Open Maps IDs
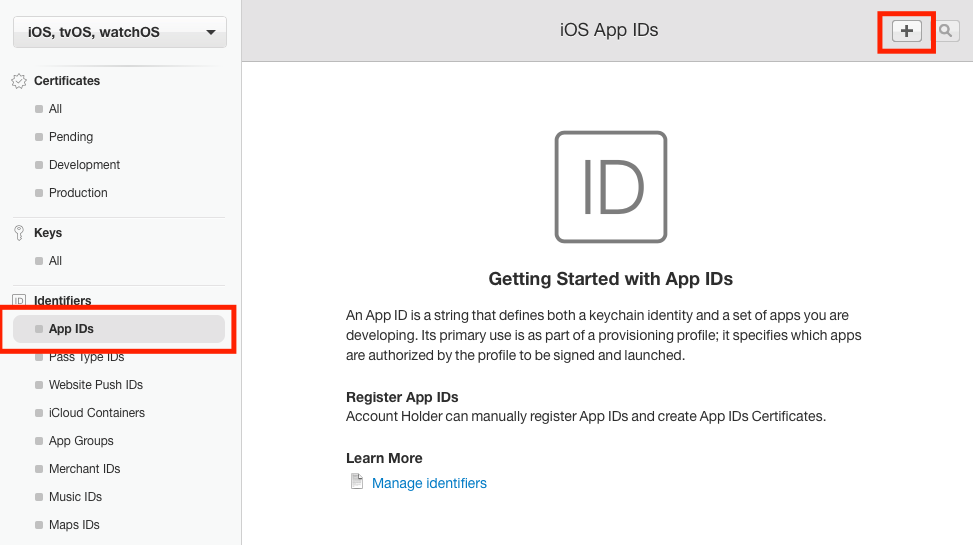 (74, 525)
